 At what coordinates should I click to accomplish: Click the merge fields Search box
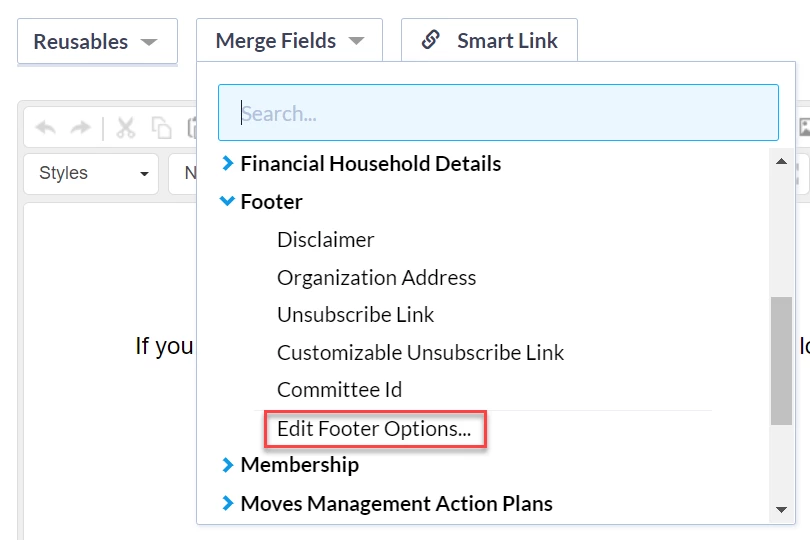tap(498, 113)
